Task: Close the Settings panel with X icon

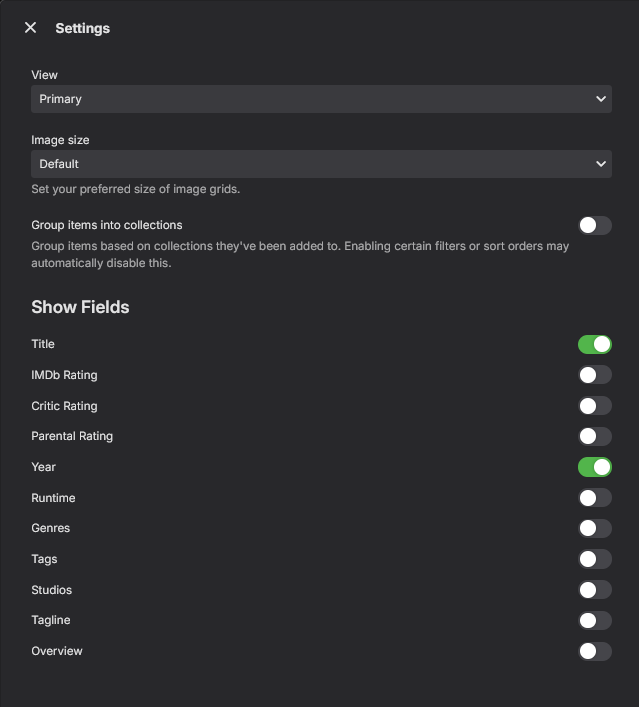Action: point(30,28)
